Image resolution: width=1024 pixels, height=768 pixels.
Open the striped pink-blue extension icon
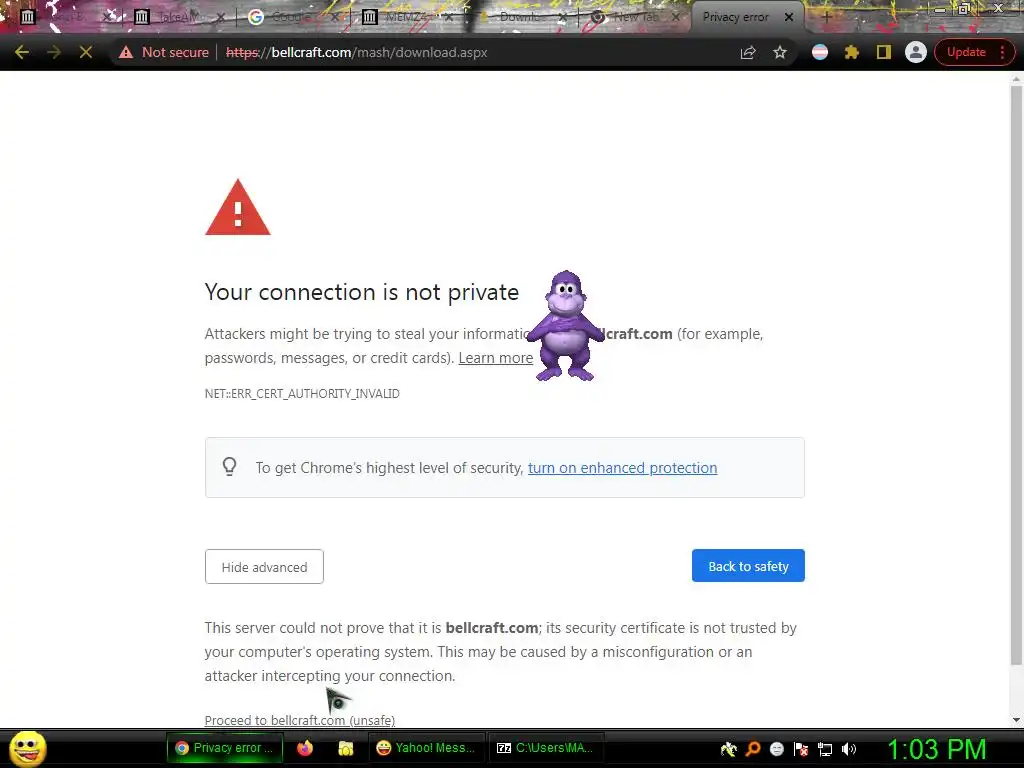[820, 52]
